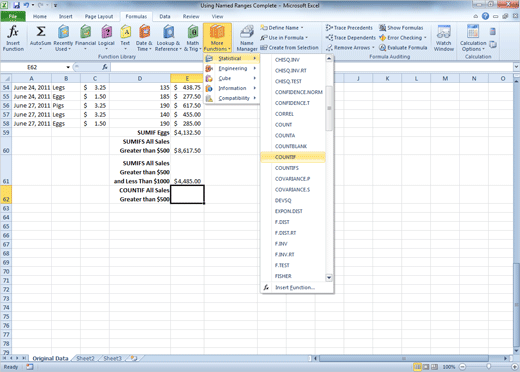The width and height of the screenshot is (520, 372).
Task: Switch to Page Break Preview in status bar
Action: pyautogui.click(x=434, y=367)
